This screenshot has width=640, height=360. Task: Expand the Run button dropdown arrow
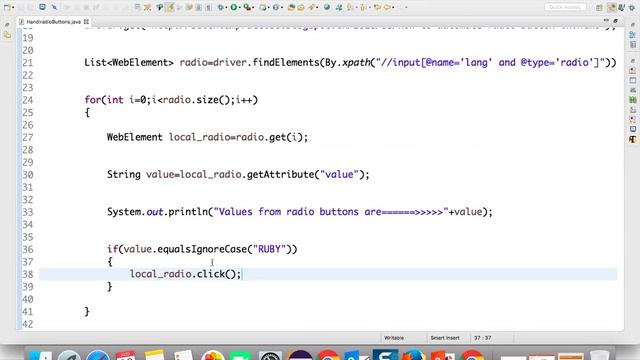[239, 7]
